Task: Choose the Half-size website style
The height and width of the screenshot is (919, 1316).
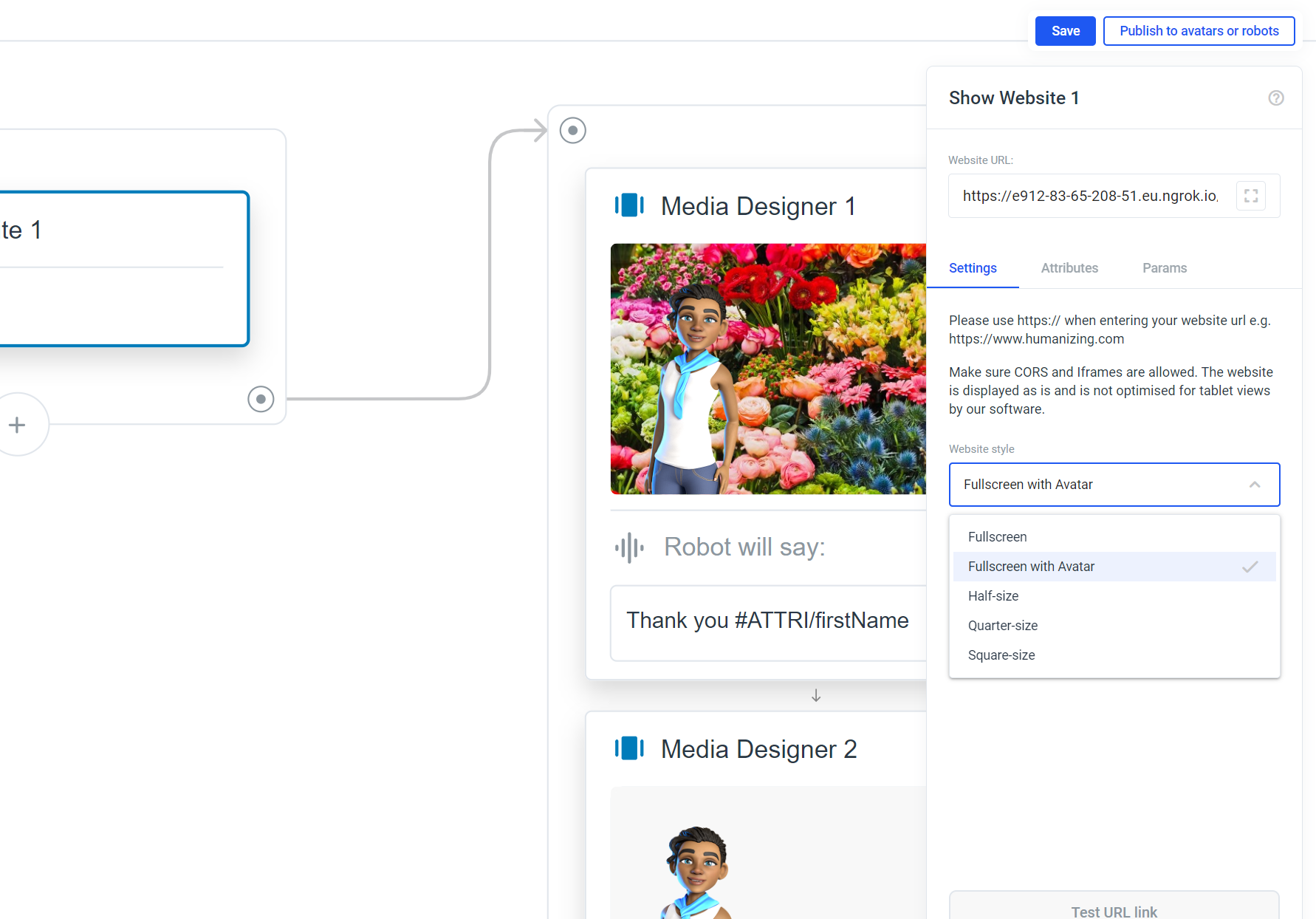Action: tap(1114, 596)
